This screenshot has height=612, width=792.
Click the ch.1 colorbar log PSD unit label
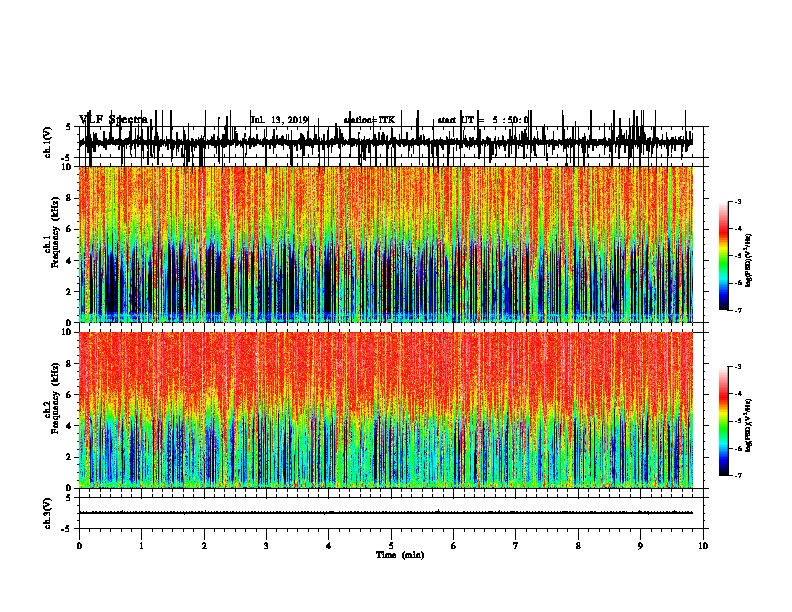click(749, 260)
